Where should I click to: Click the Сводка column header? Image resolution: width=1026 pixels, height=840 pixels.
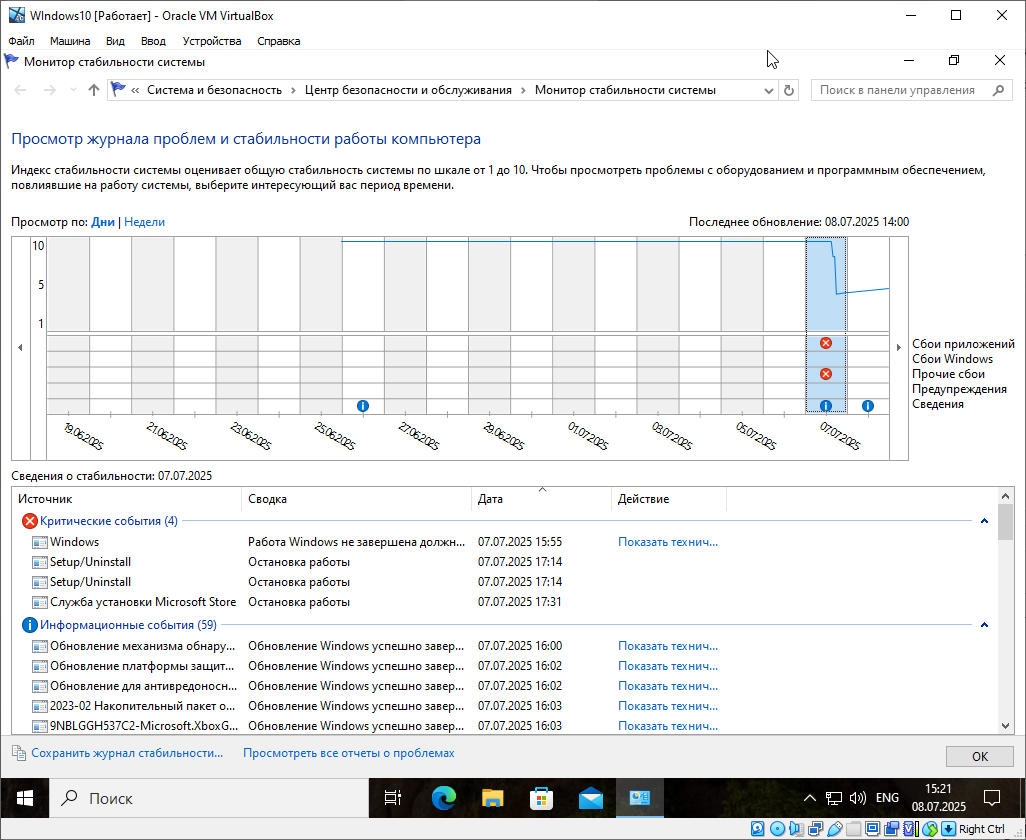pos(357,499)
